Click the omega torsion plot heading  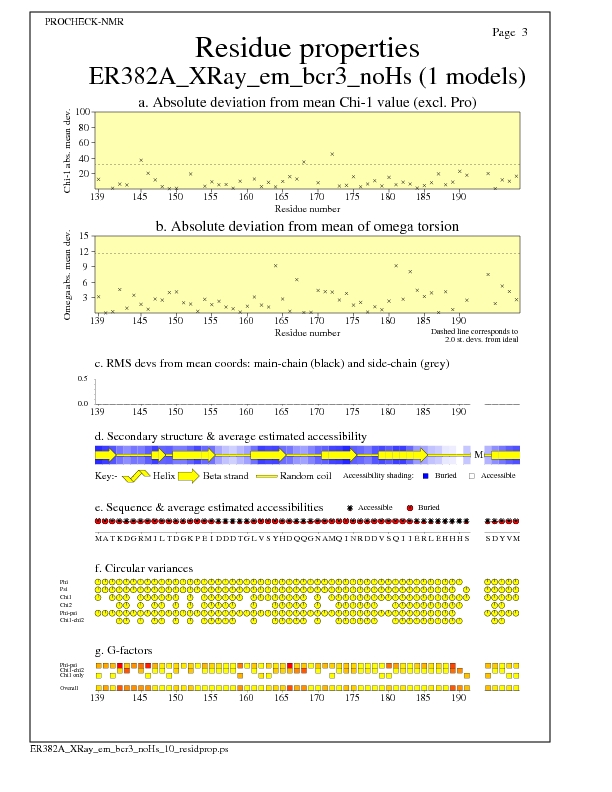coord(306,227)
